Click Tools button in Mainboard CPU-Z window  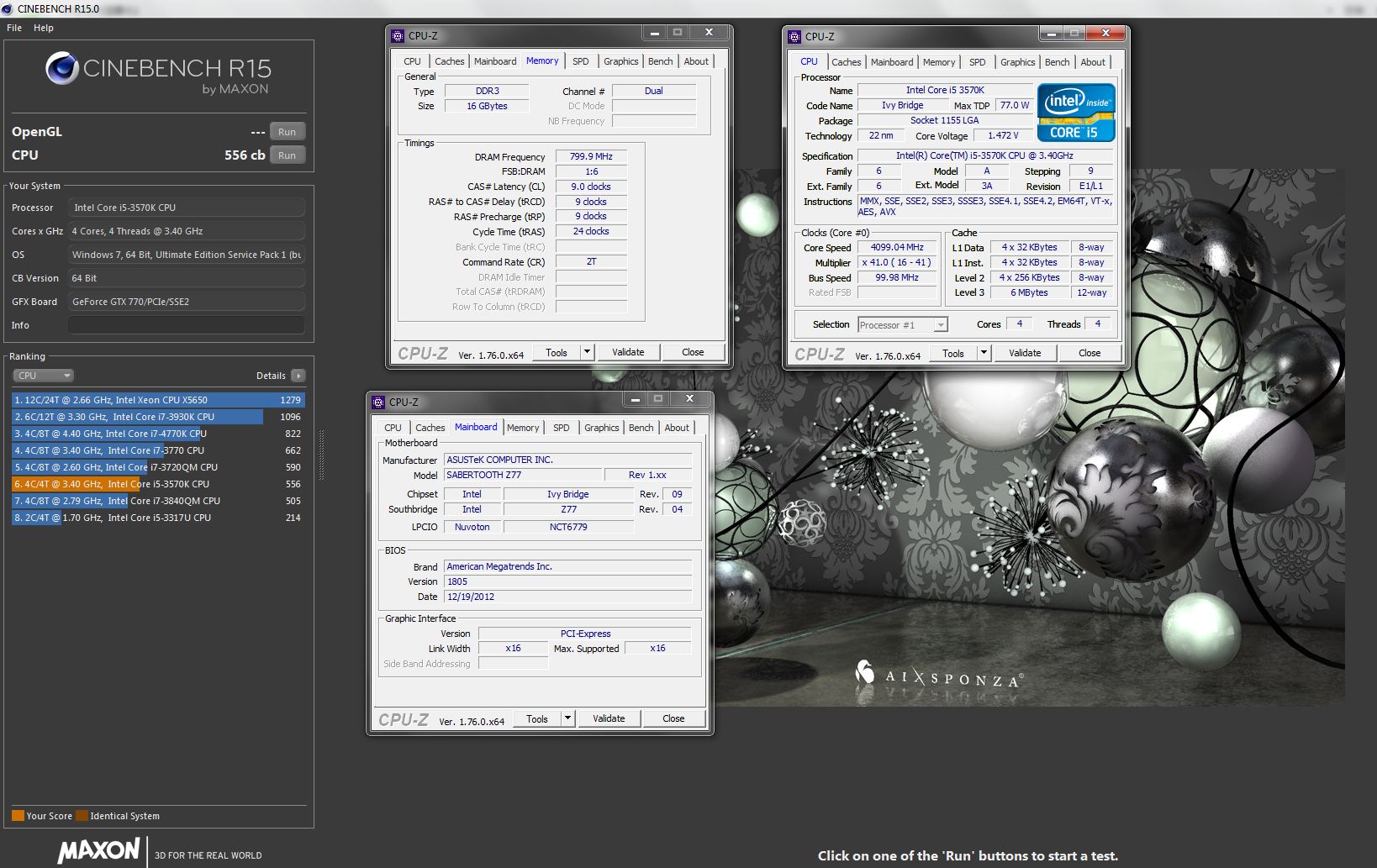pyautogui.click(x=537, y=719)
